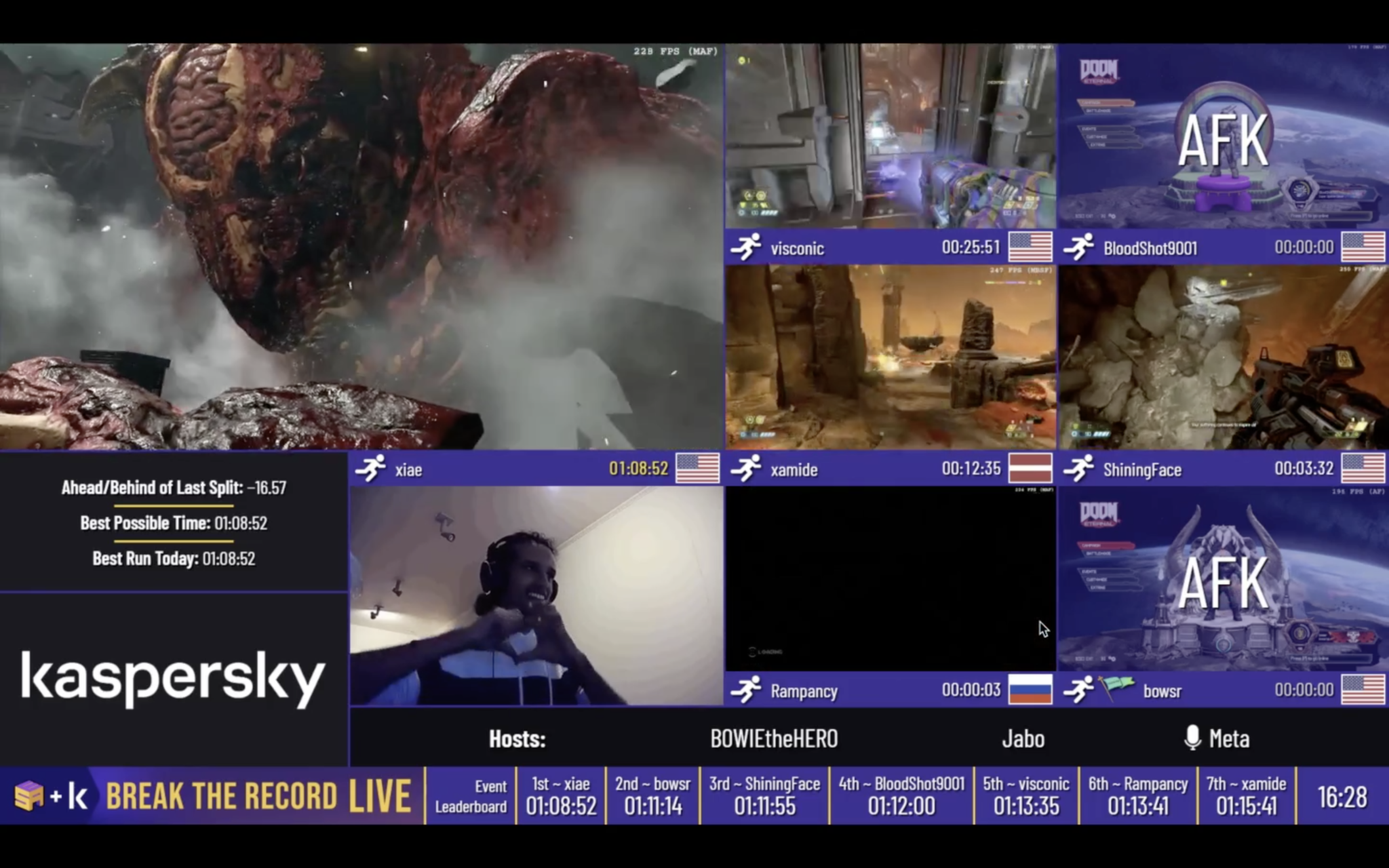The width and height of the screenshot is (1389, 868).
Task: Select ShiningFace's gameplay feed
Action: tap(1224, 357)
